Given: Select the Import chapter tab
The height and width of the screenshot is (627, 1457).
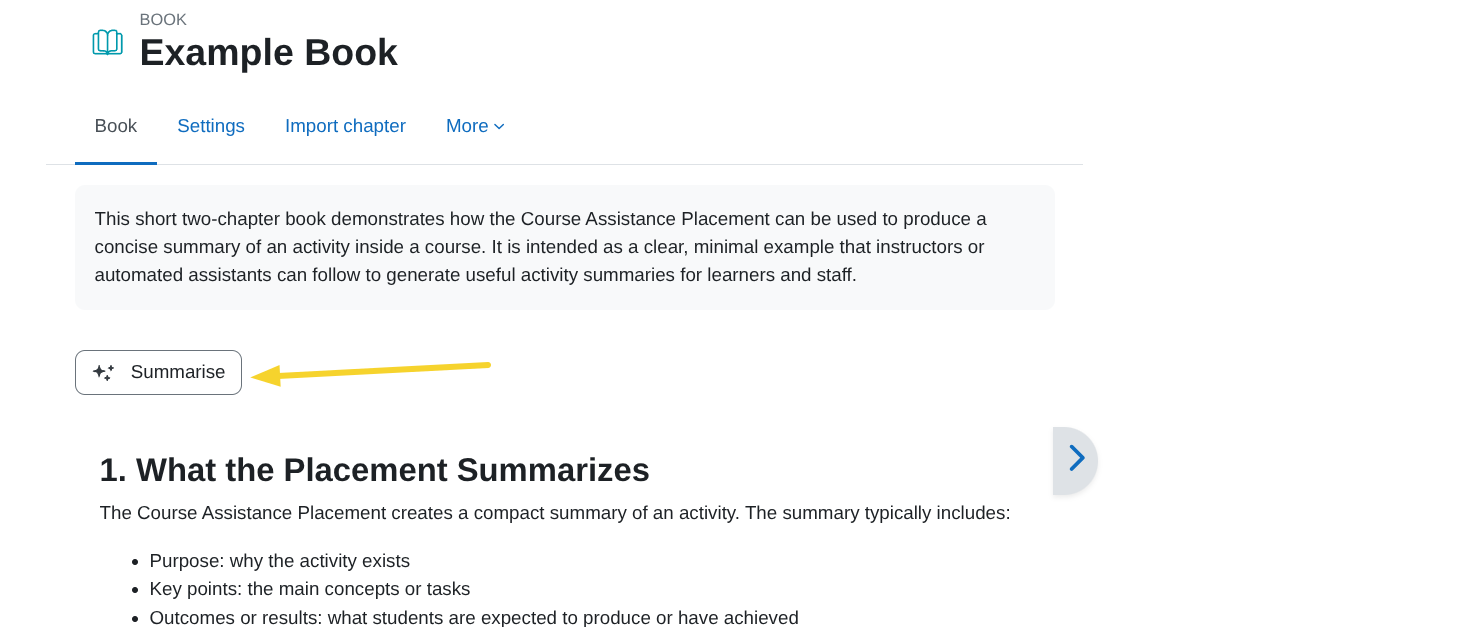Looking at the screenshot, I should click(x=345, y=126).
